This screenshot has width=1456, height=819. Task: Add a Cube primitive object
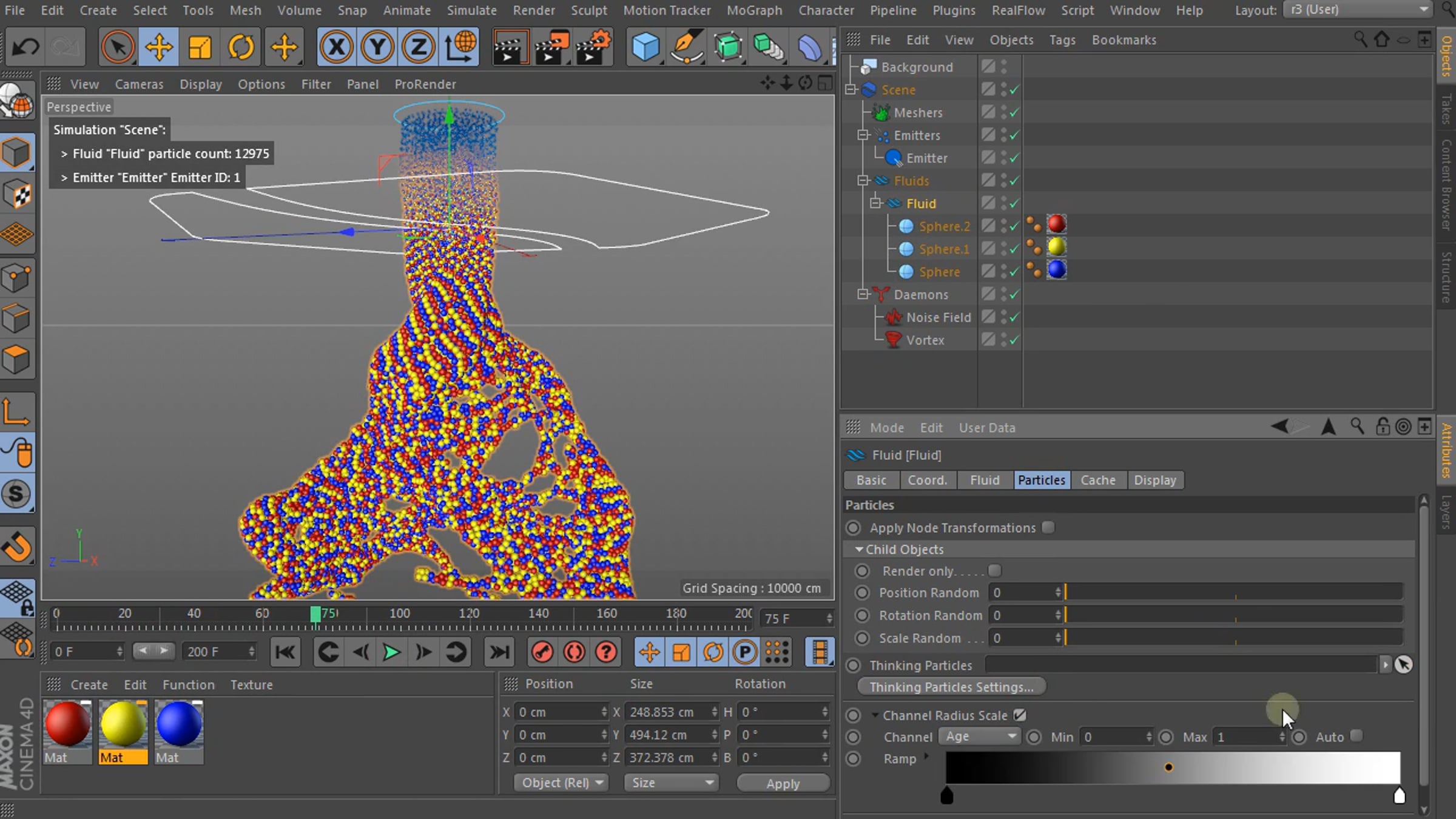[645, 47]
